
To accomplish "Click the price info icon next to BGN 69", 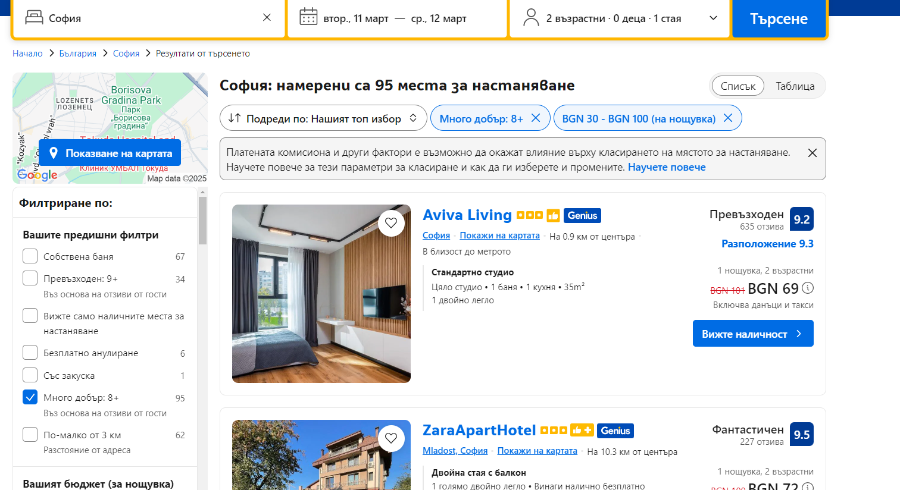I will tap(808, 288).
